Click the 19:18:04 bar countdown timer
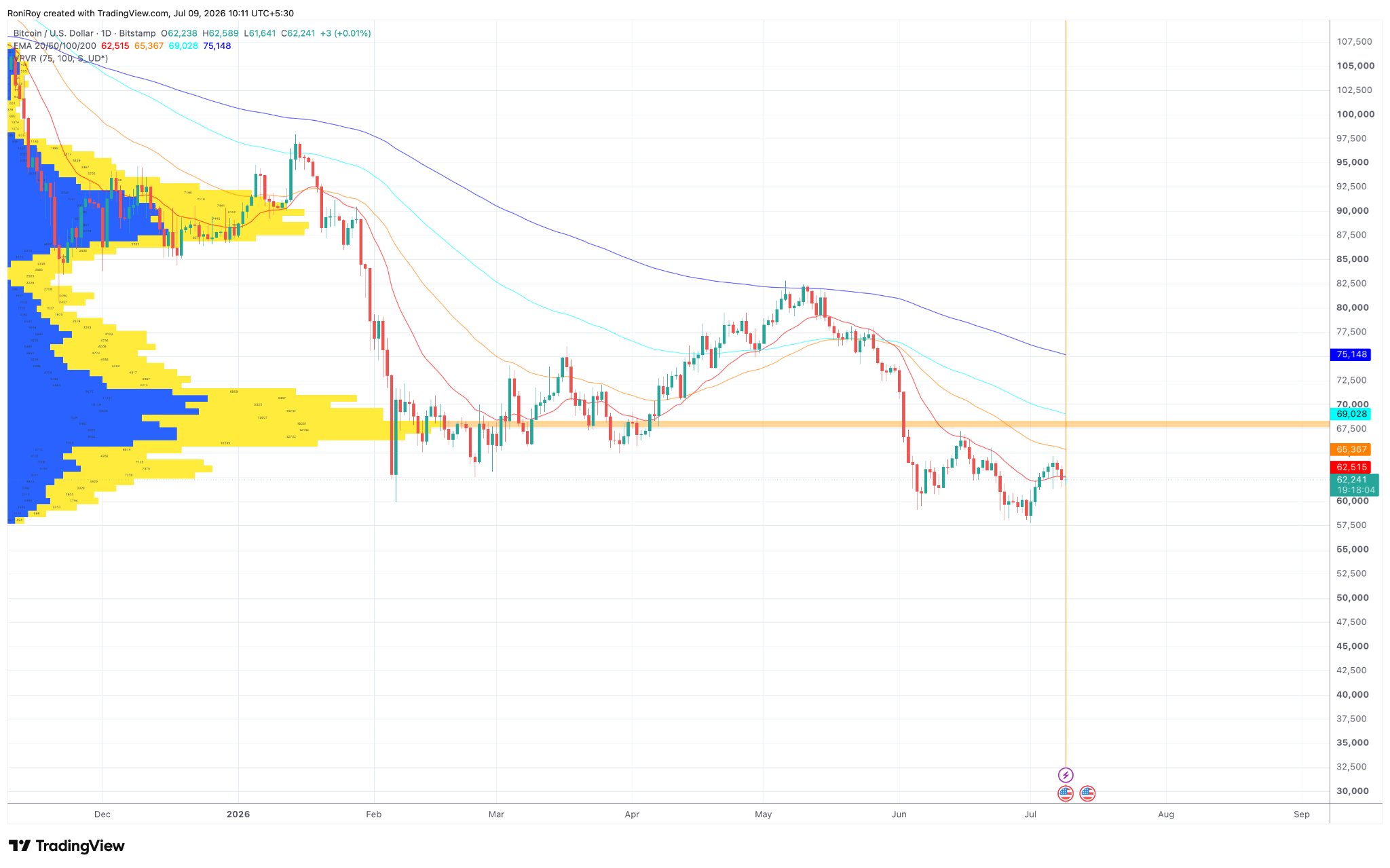The height and width of the screenshot is (868, 1390). pos(1355,490)
